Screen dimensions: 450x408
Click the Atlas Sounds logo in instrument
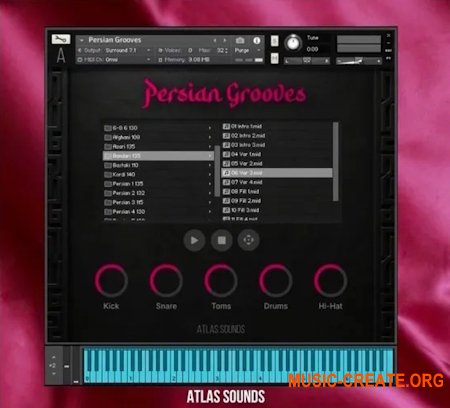pos(221,329)
